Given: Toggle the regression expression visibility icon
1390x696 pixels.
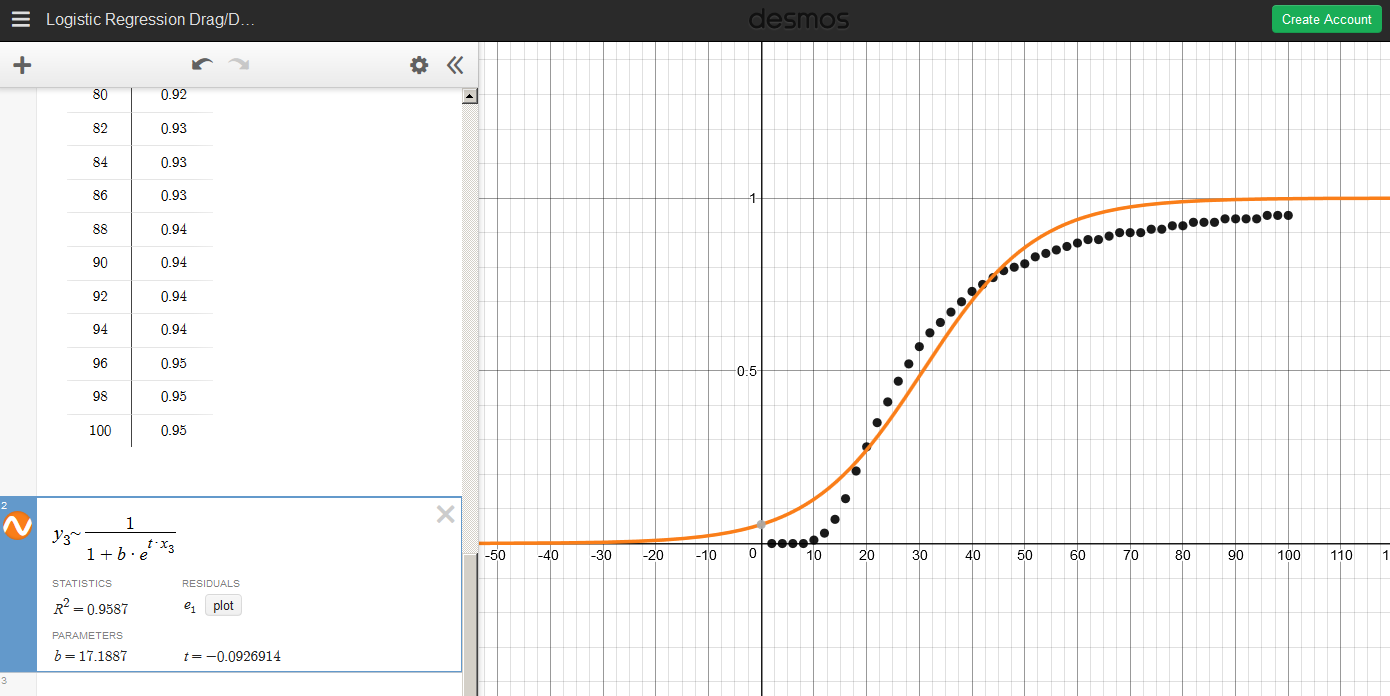Looking at the screenshot, I should 18,525.
